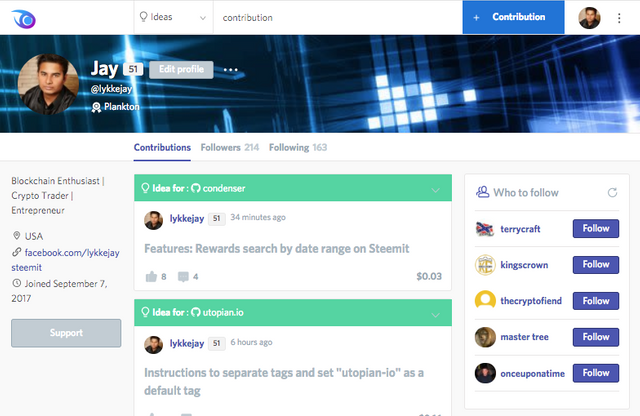
Task: Click the Who to follow people icon
Action: point(482,192)
